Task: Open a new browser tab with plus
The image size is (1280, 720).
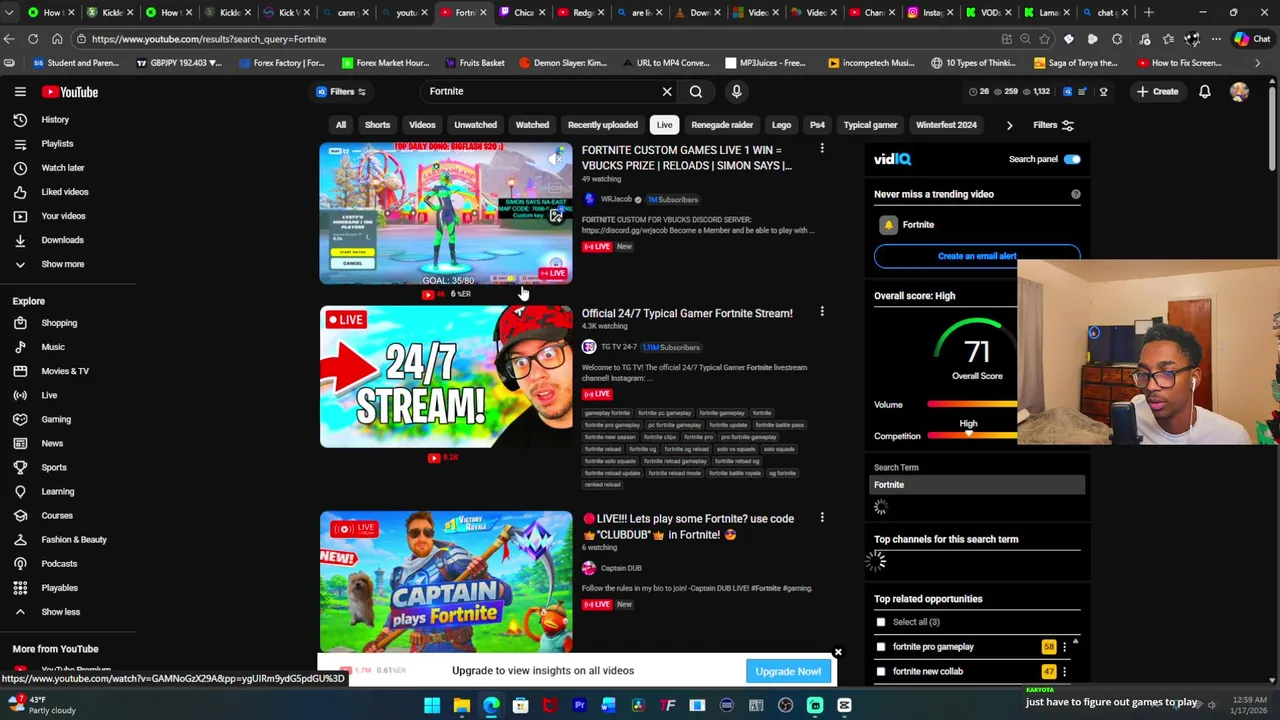Action: coord(1148,12)
